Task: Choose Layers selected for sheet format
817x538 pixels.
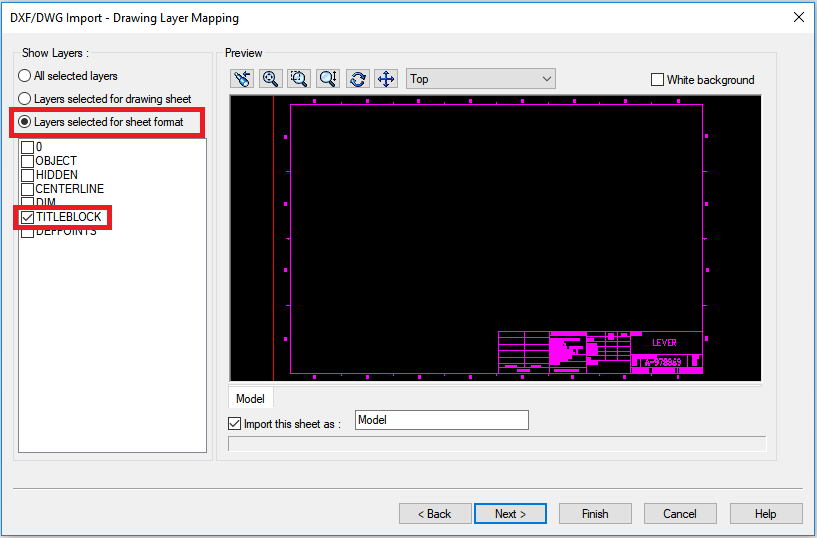Action: click(24, 122)
